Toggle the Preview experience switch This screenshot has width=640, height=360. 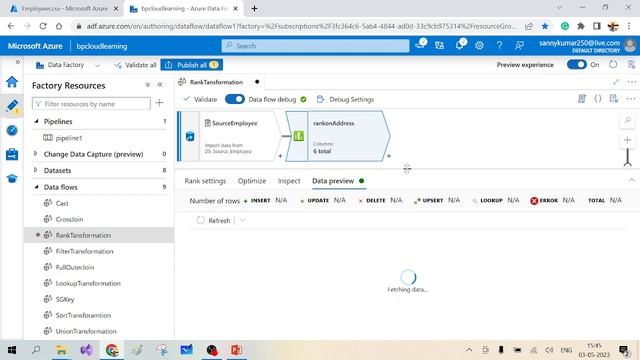pyautogui.click(x=577, y=64)
